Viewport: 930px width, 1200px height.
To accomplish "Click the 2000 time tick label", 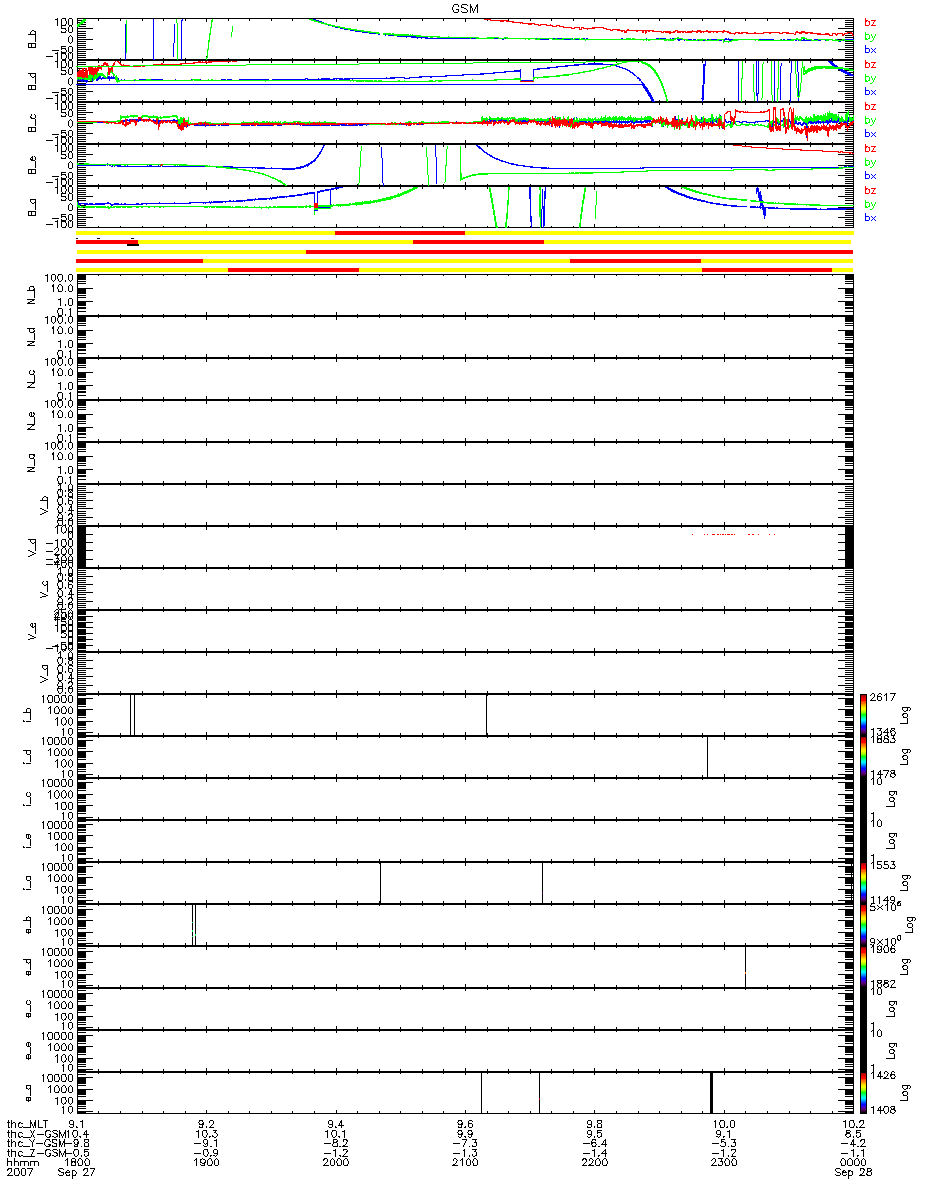I will click(336, 1163).
